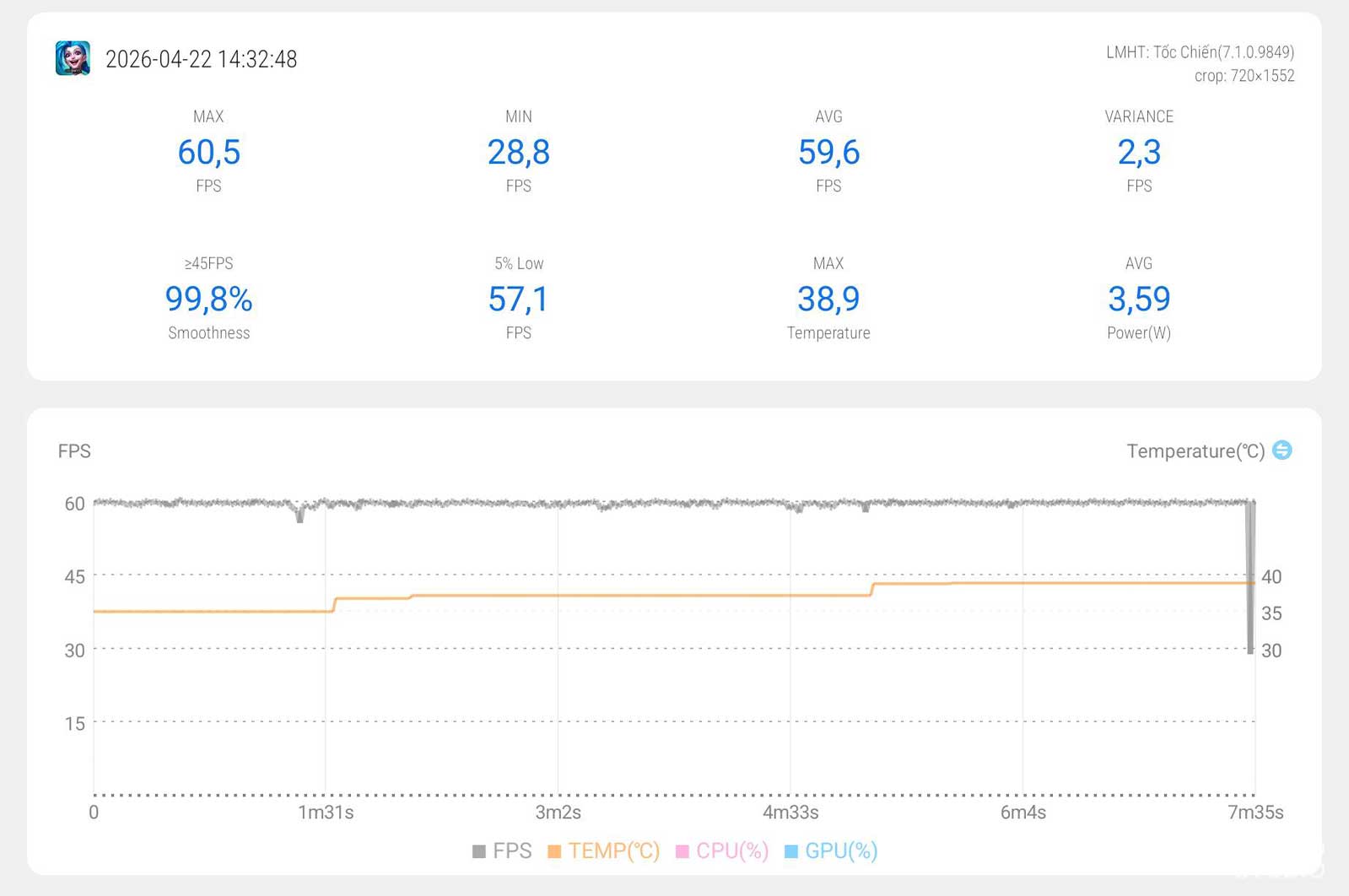Click the LMHT: Tốc Chiến game title

coord(1200,52)
